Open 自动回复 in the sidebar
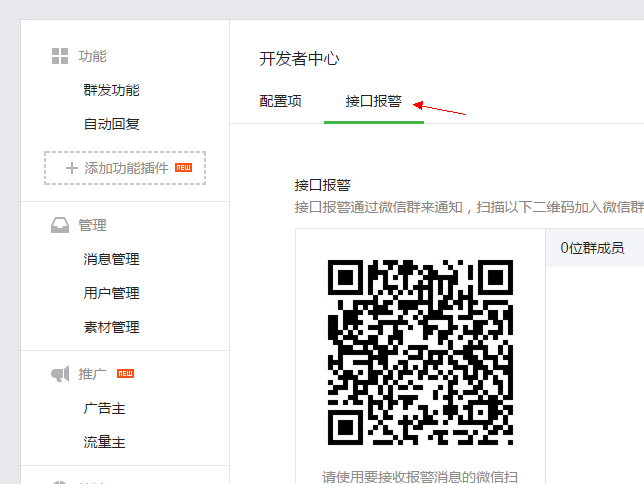This screenshot has height=484, width=644. [111, 124]
